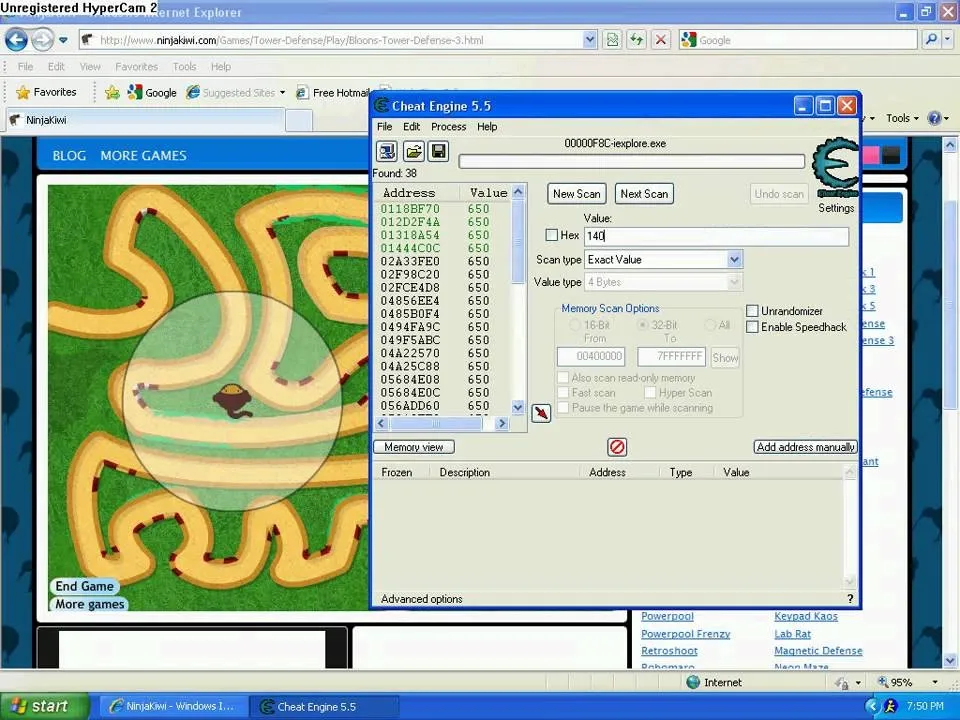Open the Value type dropdown

point(735,282)
